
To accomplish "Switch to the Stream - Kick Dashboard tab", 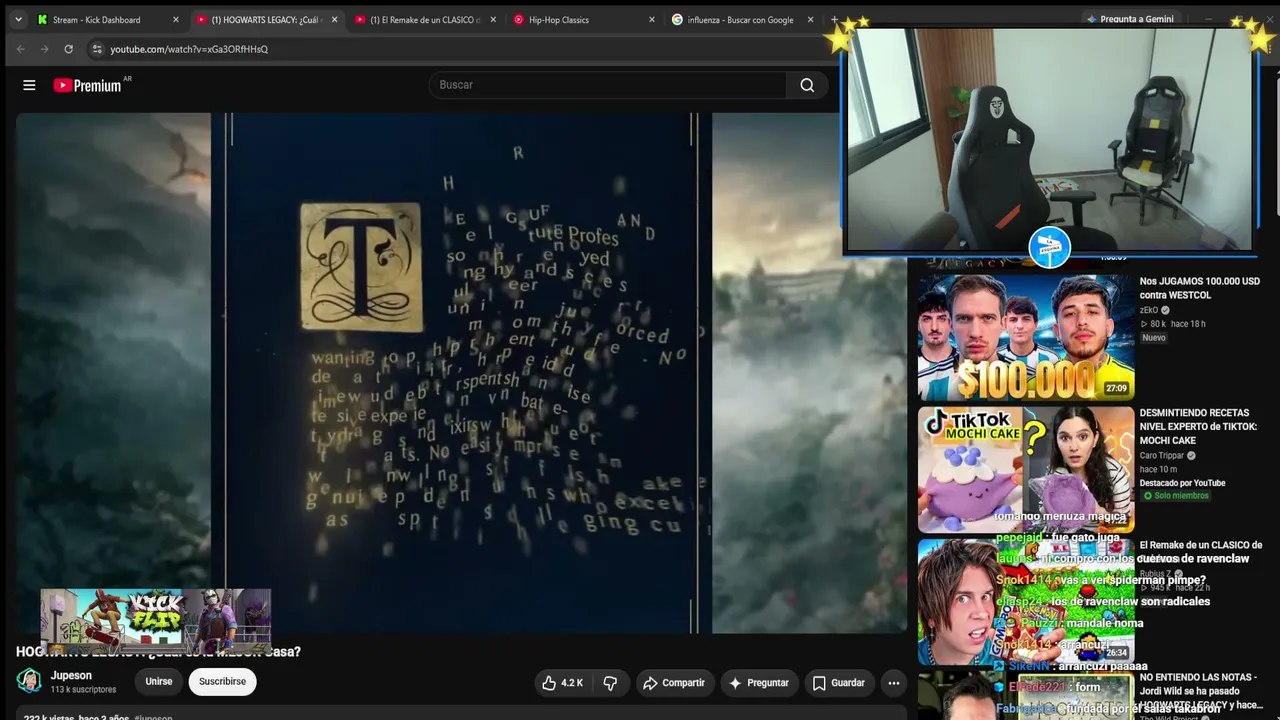I will click(x=108, y=20).
